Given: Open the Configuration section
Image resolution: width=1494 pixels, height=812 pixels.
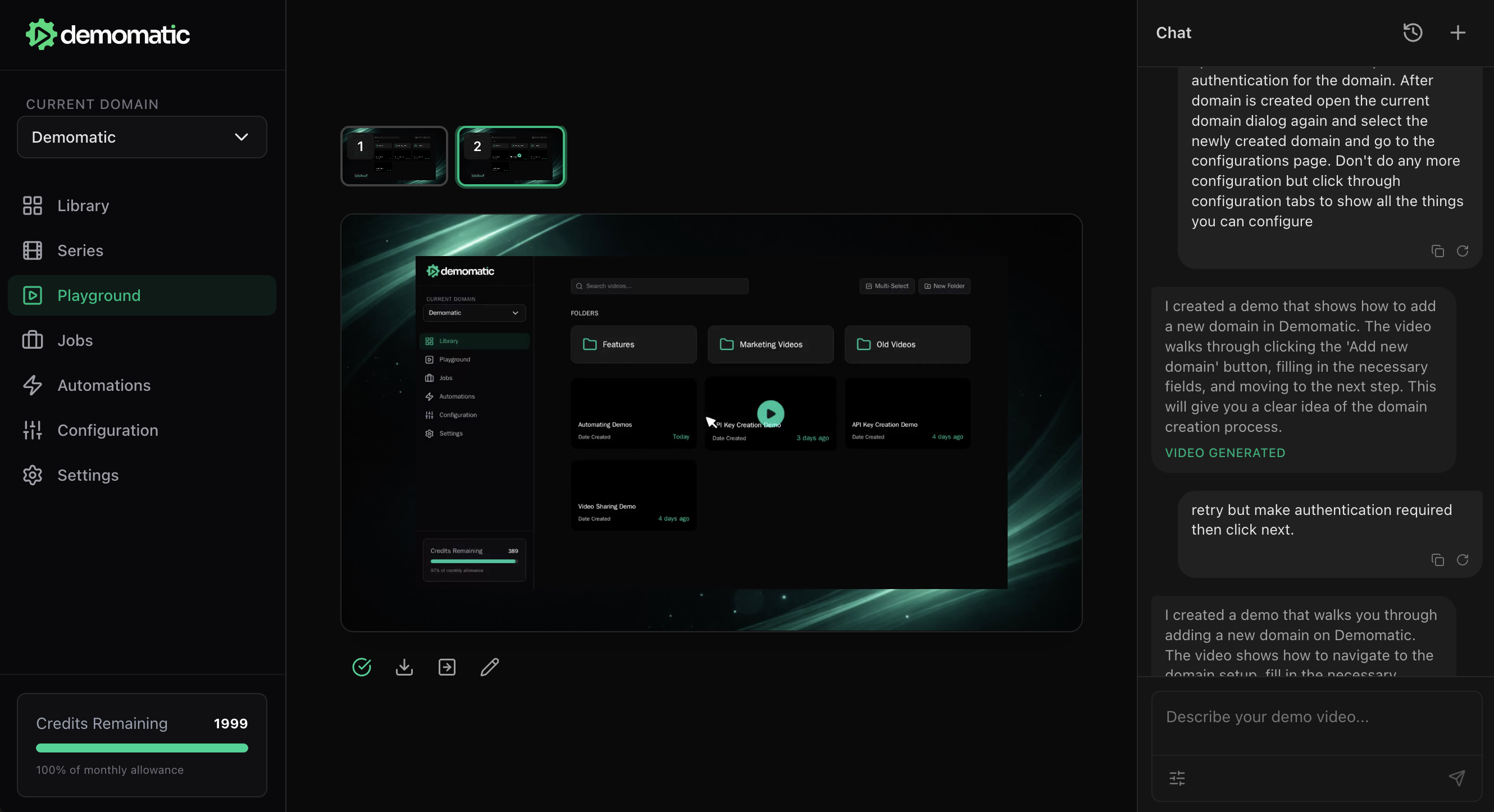Looking at the screenshot, I should tap(107, 430).
